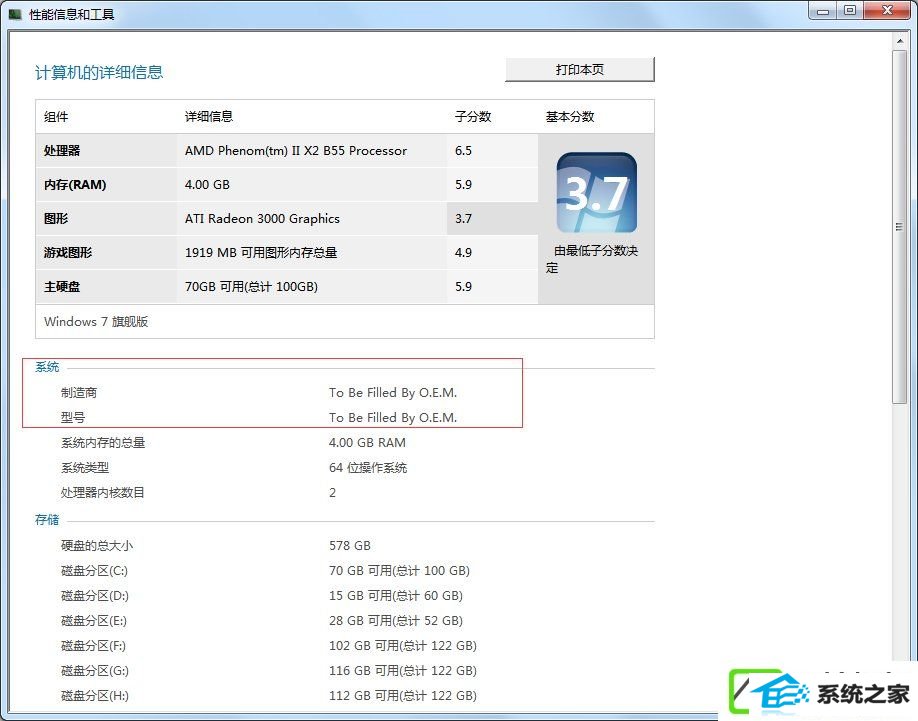Click 28 GB 可用(总计 52 GB) value
Screen dimensions: 918x721
[396, 620]
